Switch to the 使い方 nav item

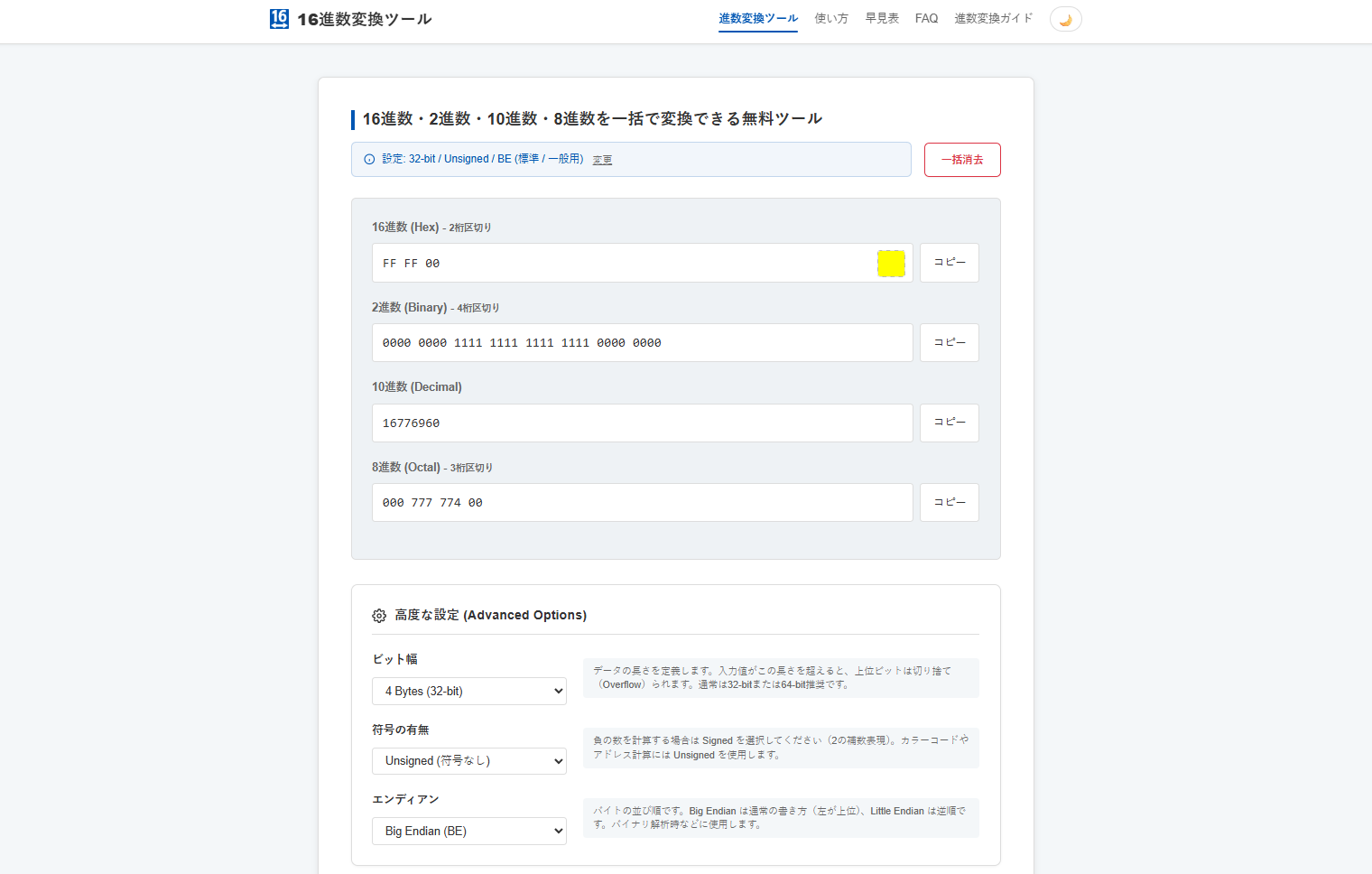[x=830, y=17]
